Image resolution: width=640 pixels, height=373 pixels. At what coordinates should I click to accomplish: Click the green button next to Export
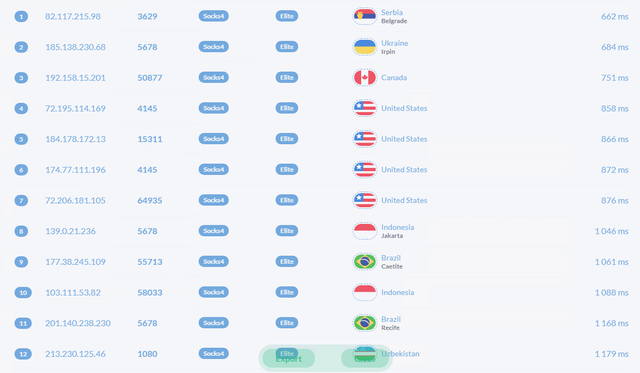point(364,359)
